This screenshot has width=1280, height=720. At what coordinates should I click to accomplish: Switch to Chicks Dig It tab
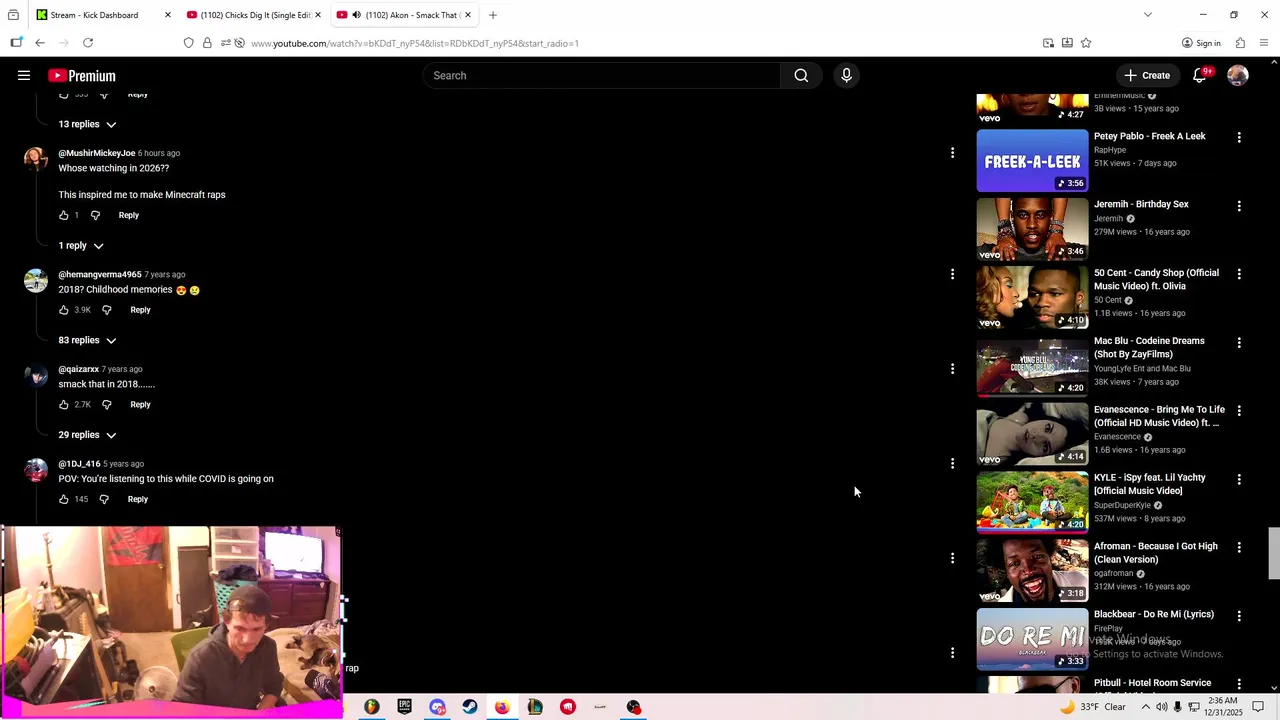point(252,15)
